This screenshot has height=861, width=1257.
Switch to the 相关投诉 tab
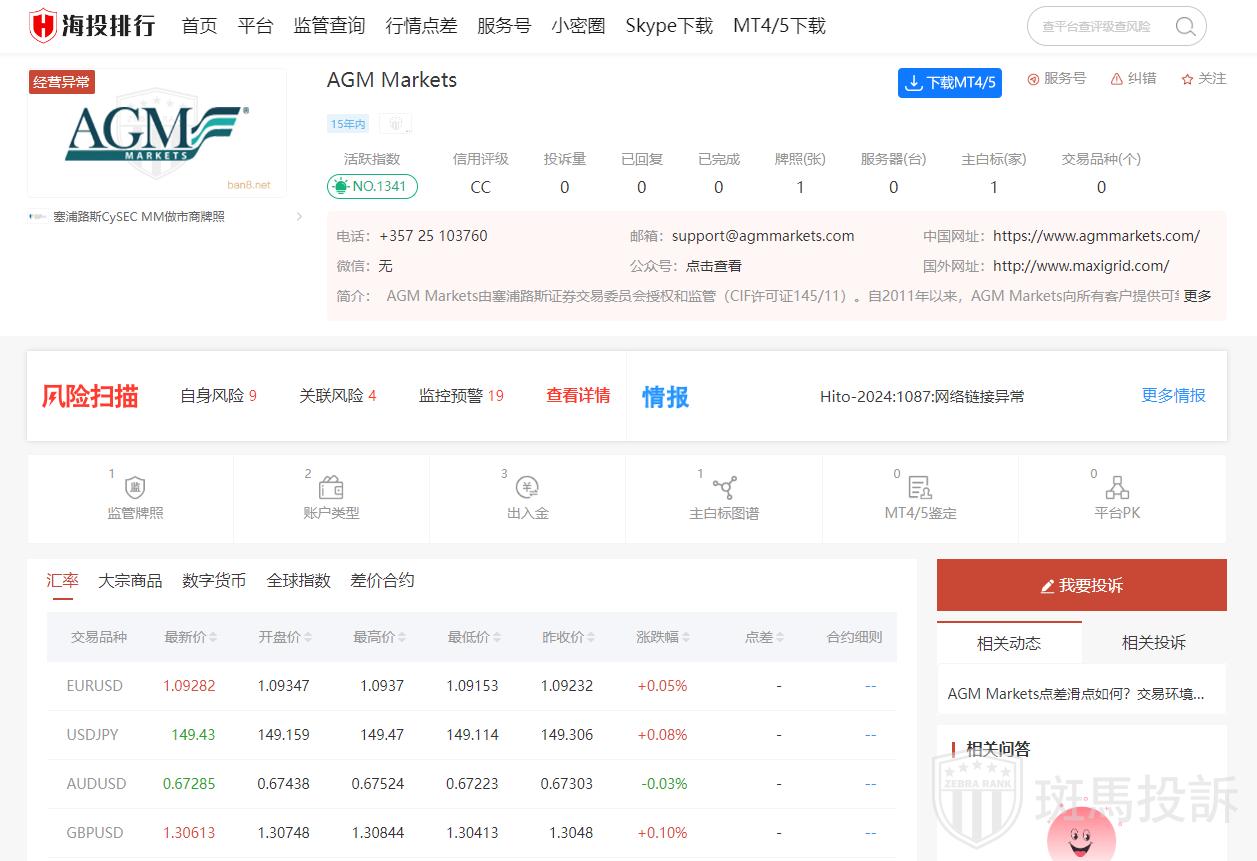pyautogui.click(x=1153, y=643)
